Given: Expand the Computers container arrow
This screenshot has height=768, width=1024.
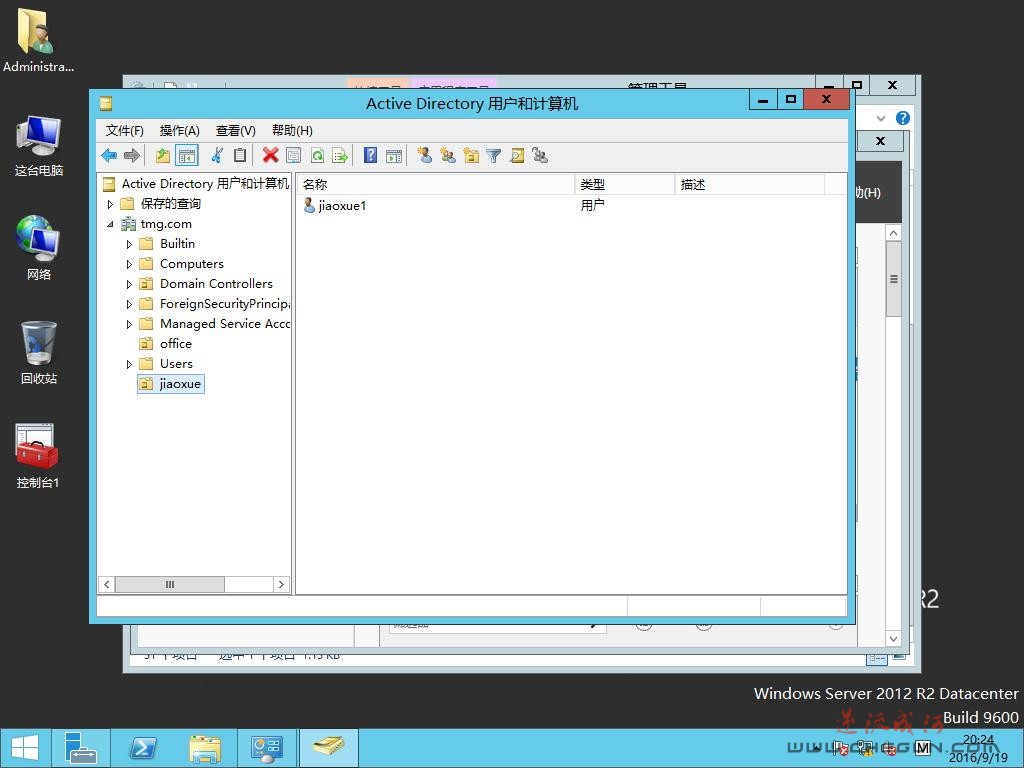Looking at the screenshot, I should (x=129, y=264).
